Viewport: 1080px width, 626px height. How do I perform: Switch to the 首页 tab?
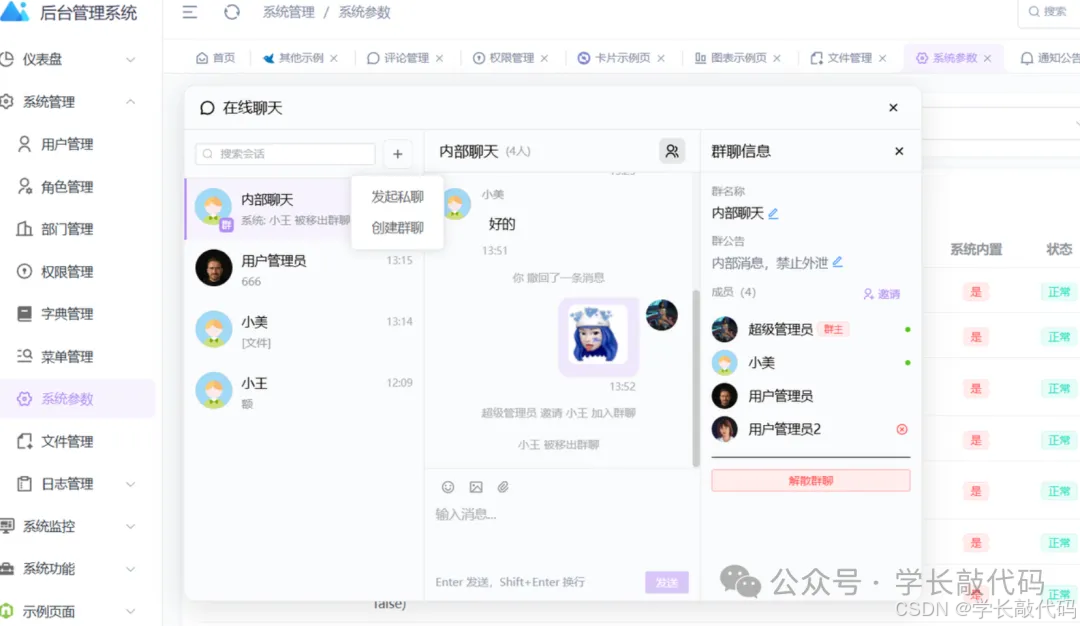[x=216, y=58]
